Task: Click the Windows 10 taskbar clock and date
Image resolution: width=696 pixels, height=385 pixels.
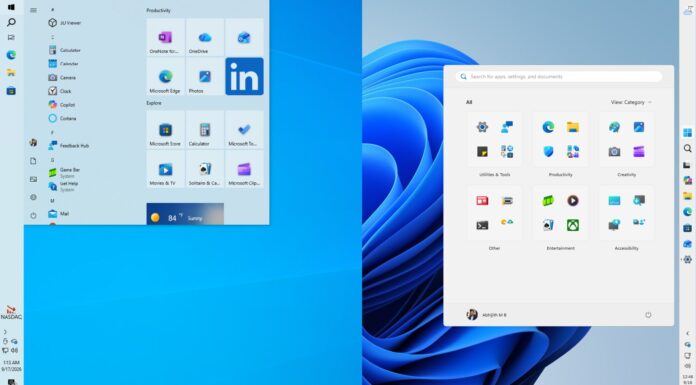Action: [11, 366]
